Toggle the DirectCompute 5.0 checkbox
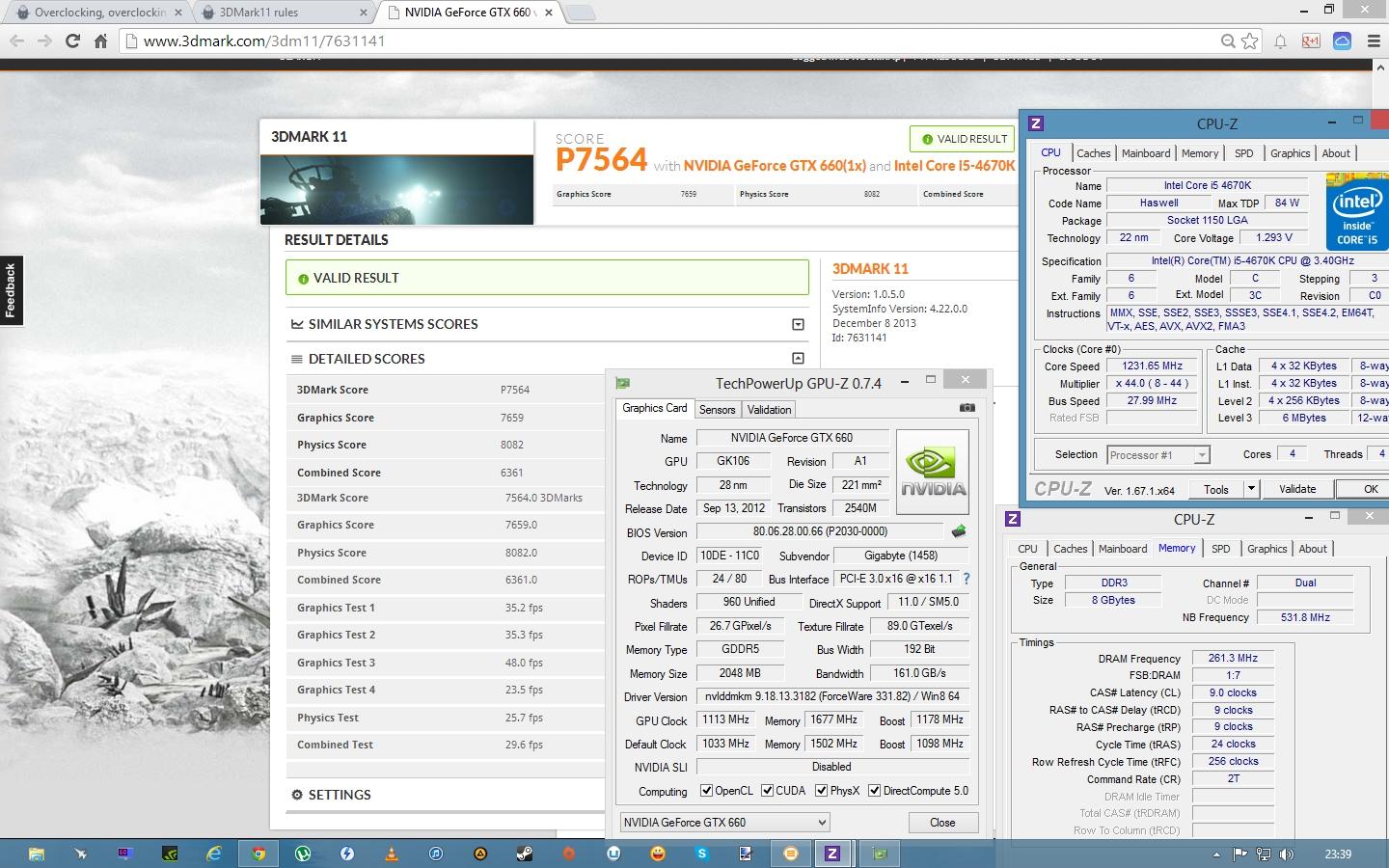The image size is (1389, 868). [x=874, y=791]
